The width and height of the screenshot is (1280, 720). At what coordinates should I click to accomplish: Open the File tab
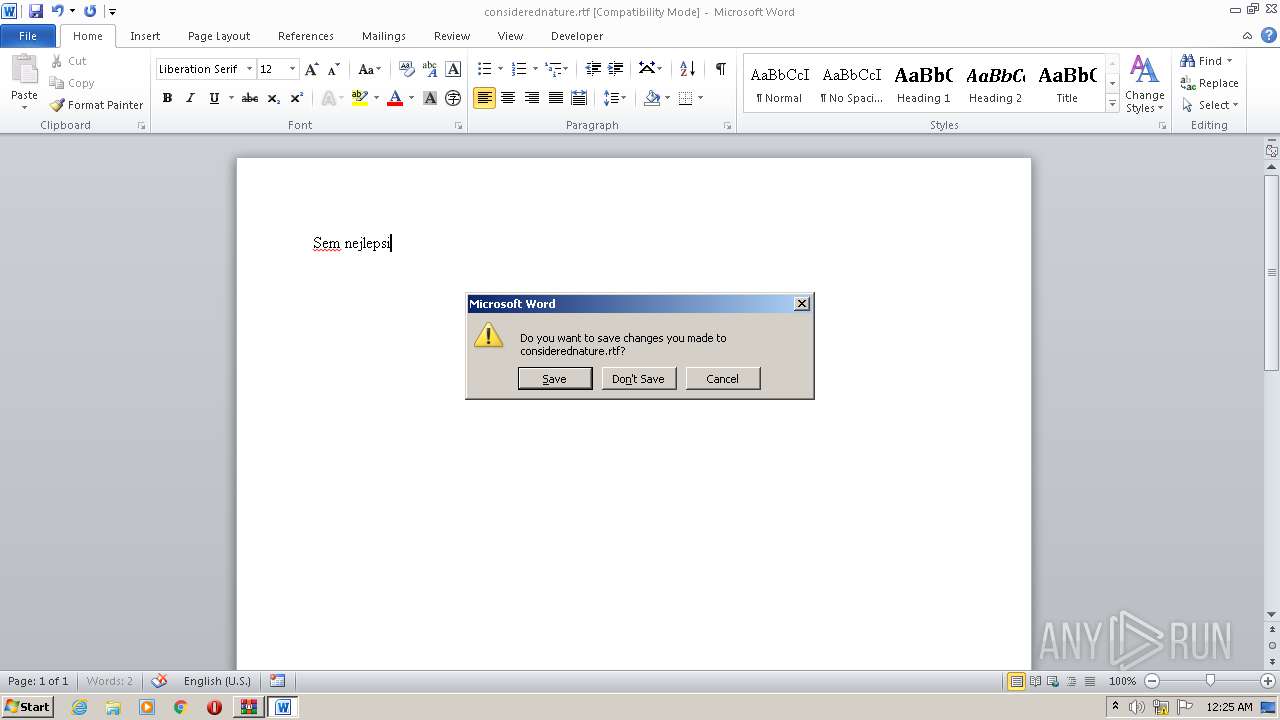tap(28, 36)
